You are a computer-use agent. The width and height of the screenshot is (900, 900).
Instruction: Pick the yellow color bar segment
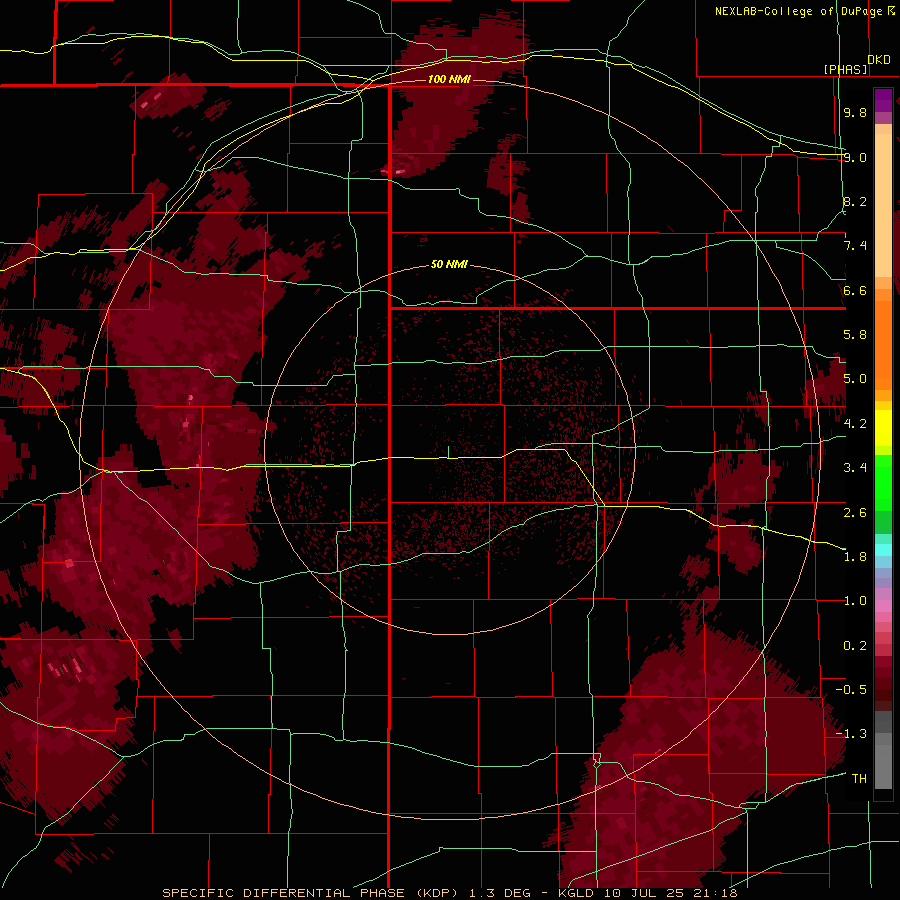coord(883,428)
